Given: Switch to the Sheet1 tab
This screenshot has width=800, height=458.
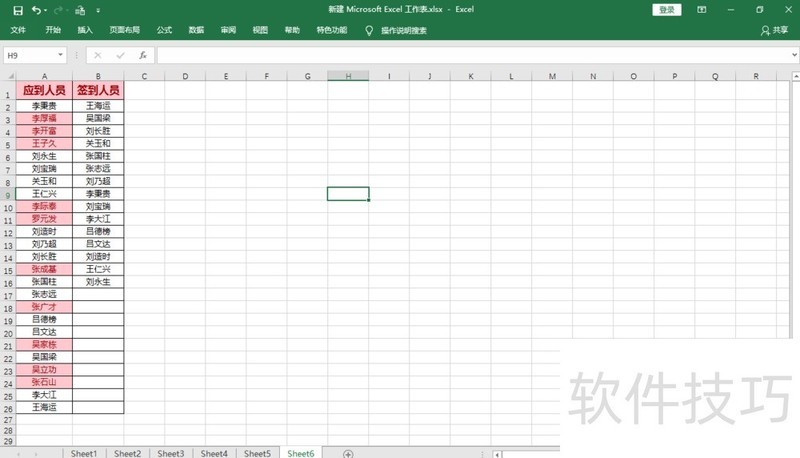Looking at the screenshot, I should [84, 453].
